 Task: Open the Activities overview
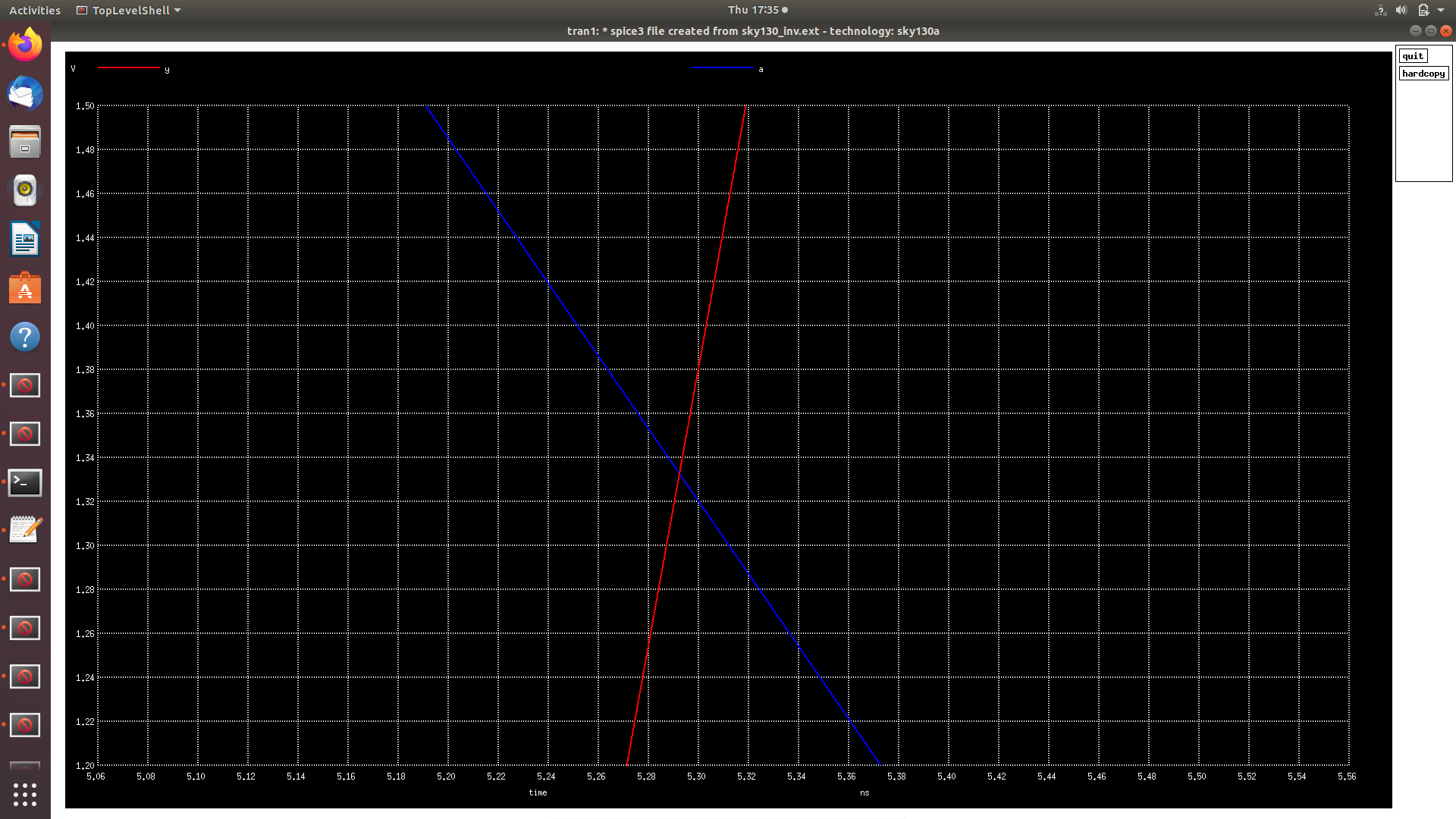click(x=34, y=10)
